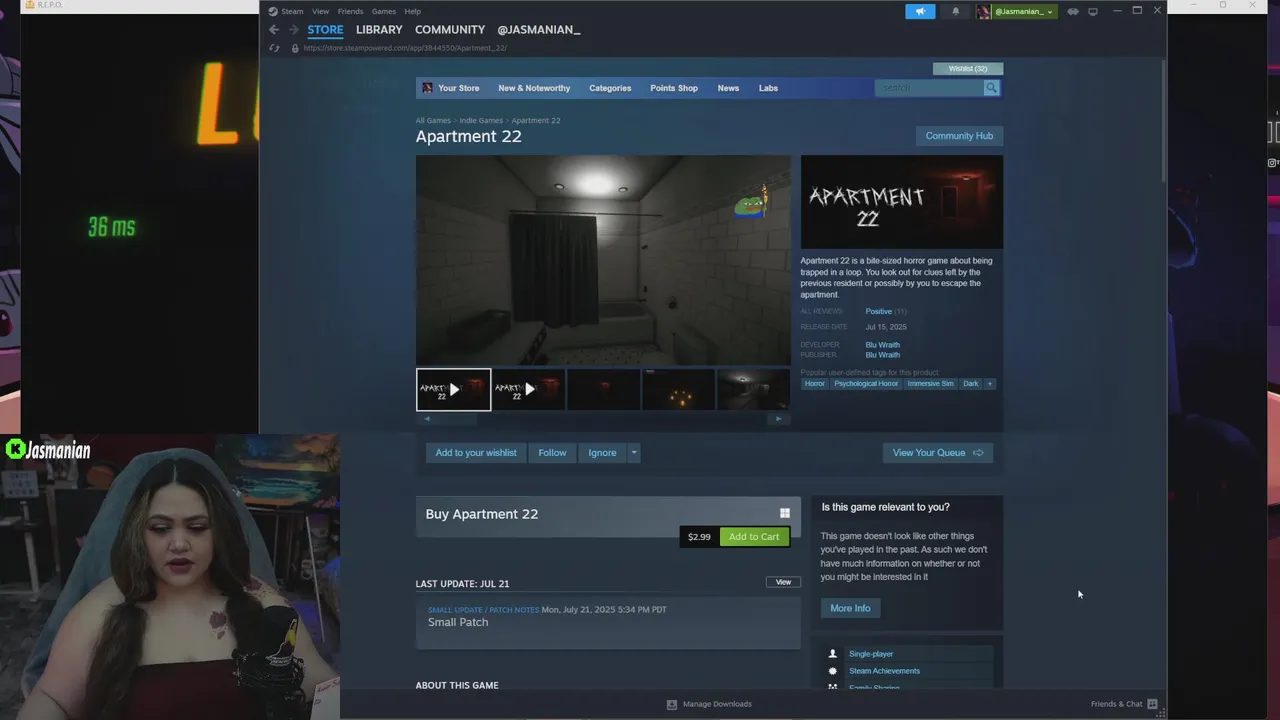Open the Steam menu

pyautogui.click(x=292, y=11)
